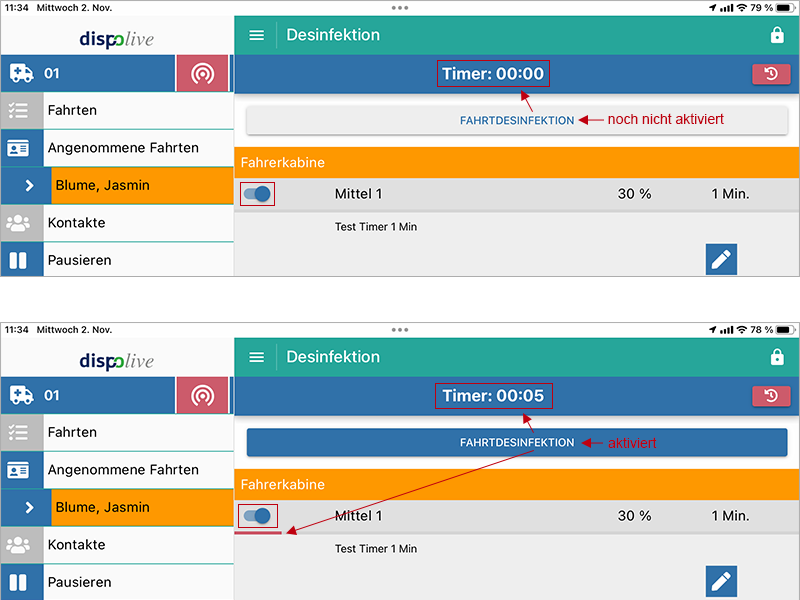Click the lock icon in upper Desinfektion header
This screenshot has height=600, width=800.
pyautogui.click(x=777, y=35)
